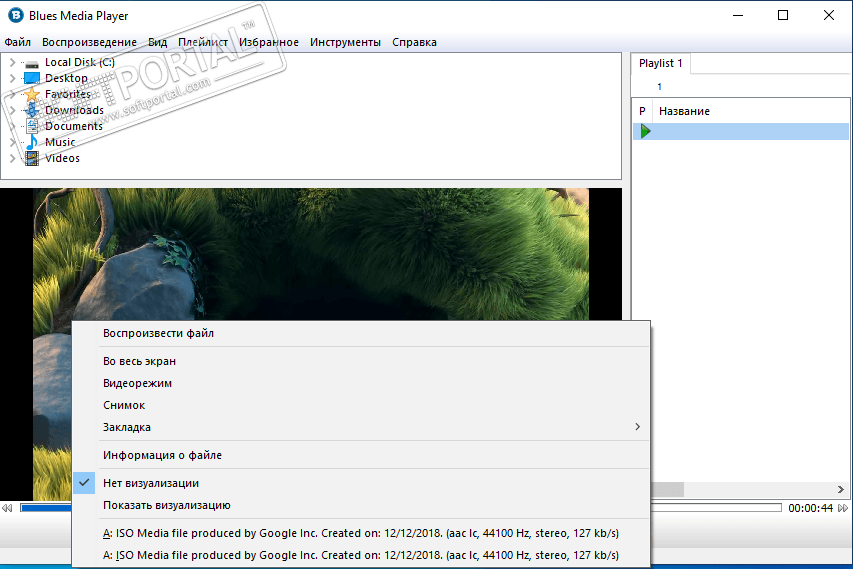
Task: Expand the Desktop tree node
Action: point(13,78)
